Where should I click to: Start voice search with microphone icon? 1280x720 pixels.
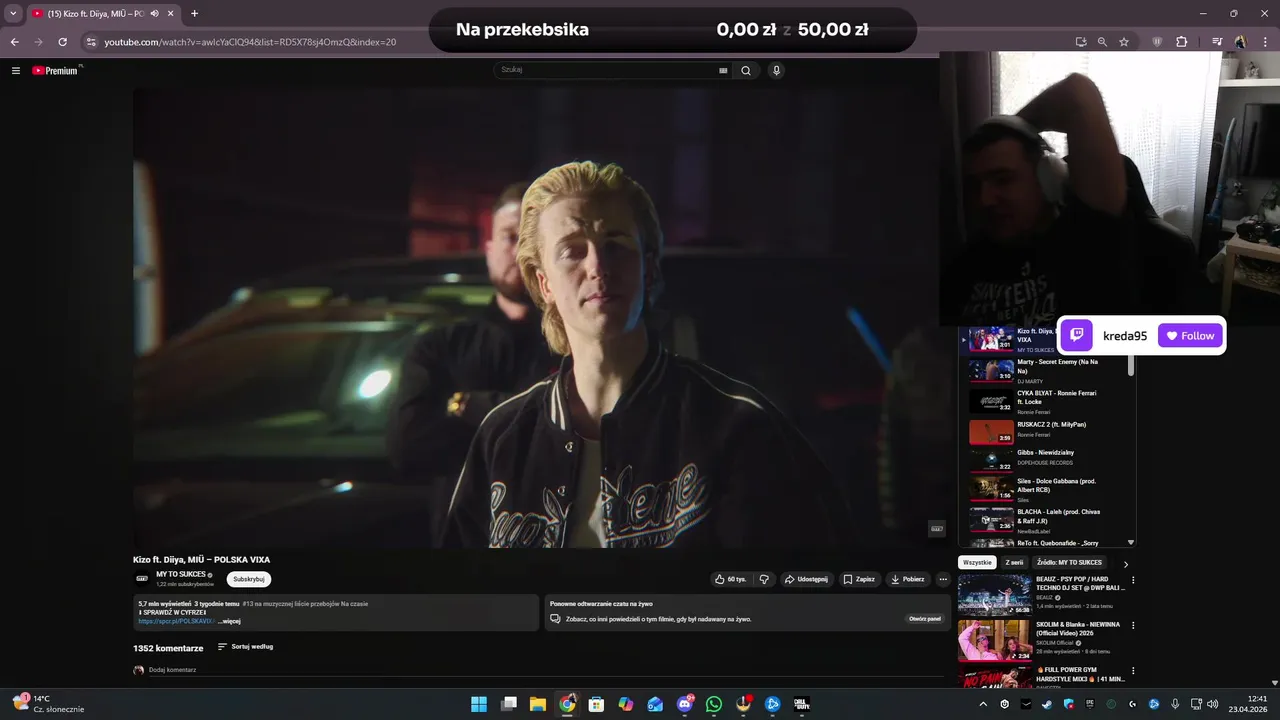tap(776, 71)
